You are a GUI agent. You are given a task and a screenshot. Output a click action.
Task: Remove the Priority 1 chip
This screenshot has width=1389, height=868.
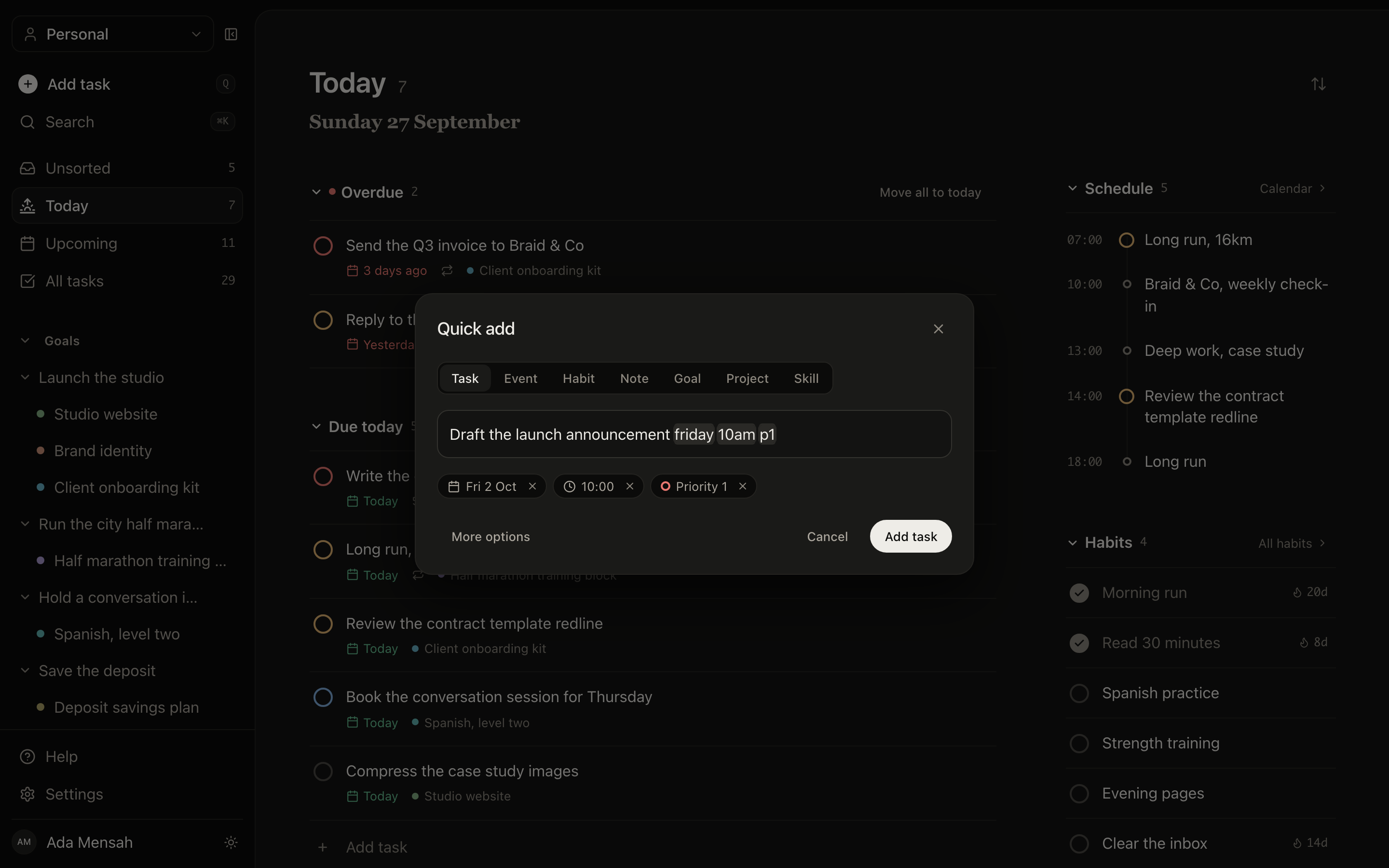(x=743, y=486)
